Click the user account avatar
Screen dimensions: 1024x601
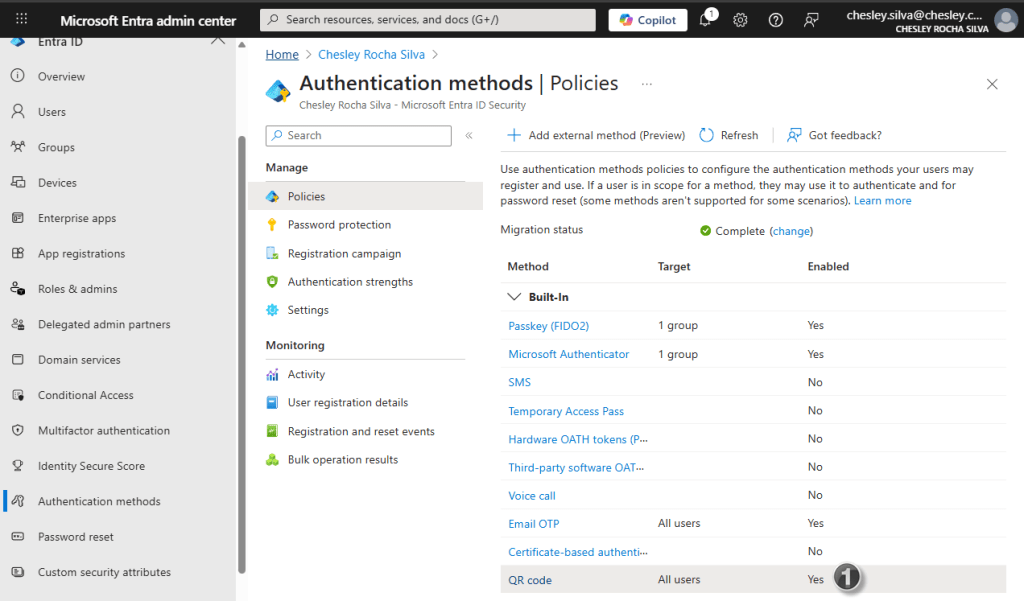tap(1005, 20)
